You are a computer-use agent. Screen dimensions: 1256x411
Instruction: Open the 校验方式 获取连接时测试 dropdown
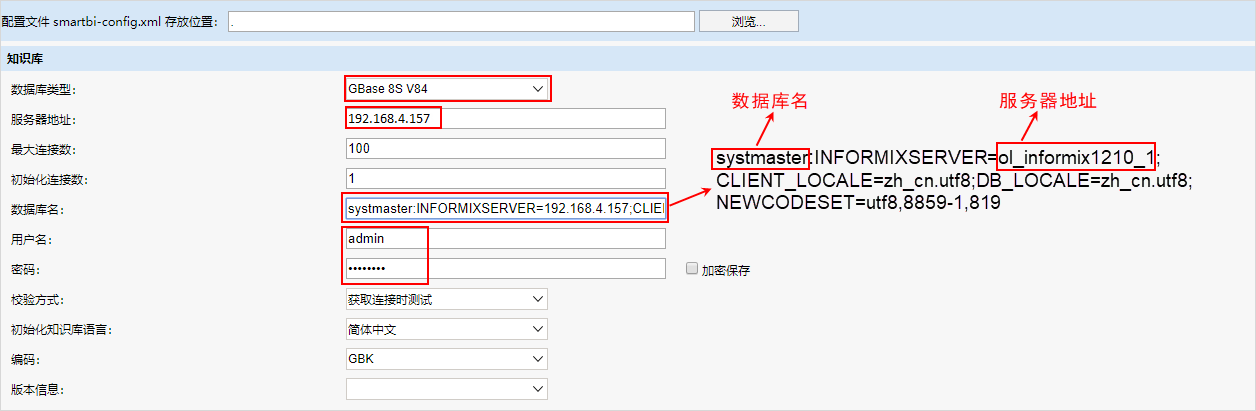click(x=447, y=299)
